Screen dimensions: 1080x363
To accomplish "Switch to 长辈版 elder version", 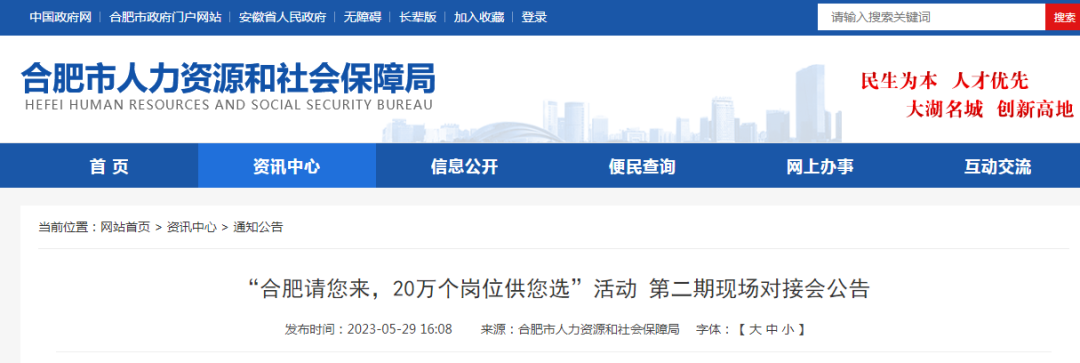I will point(417,17).
